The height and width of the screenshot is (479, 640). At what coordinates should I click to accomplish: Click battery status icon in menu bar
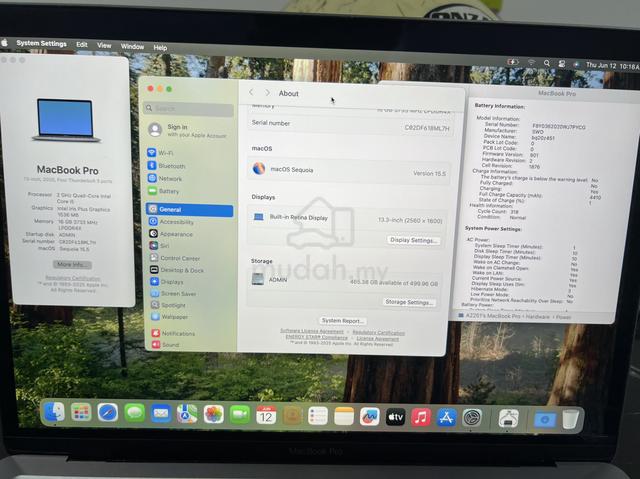pos(513,62)
